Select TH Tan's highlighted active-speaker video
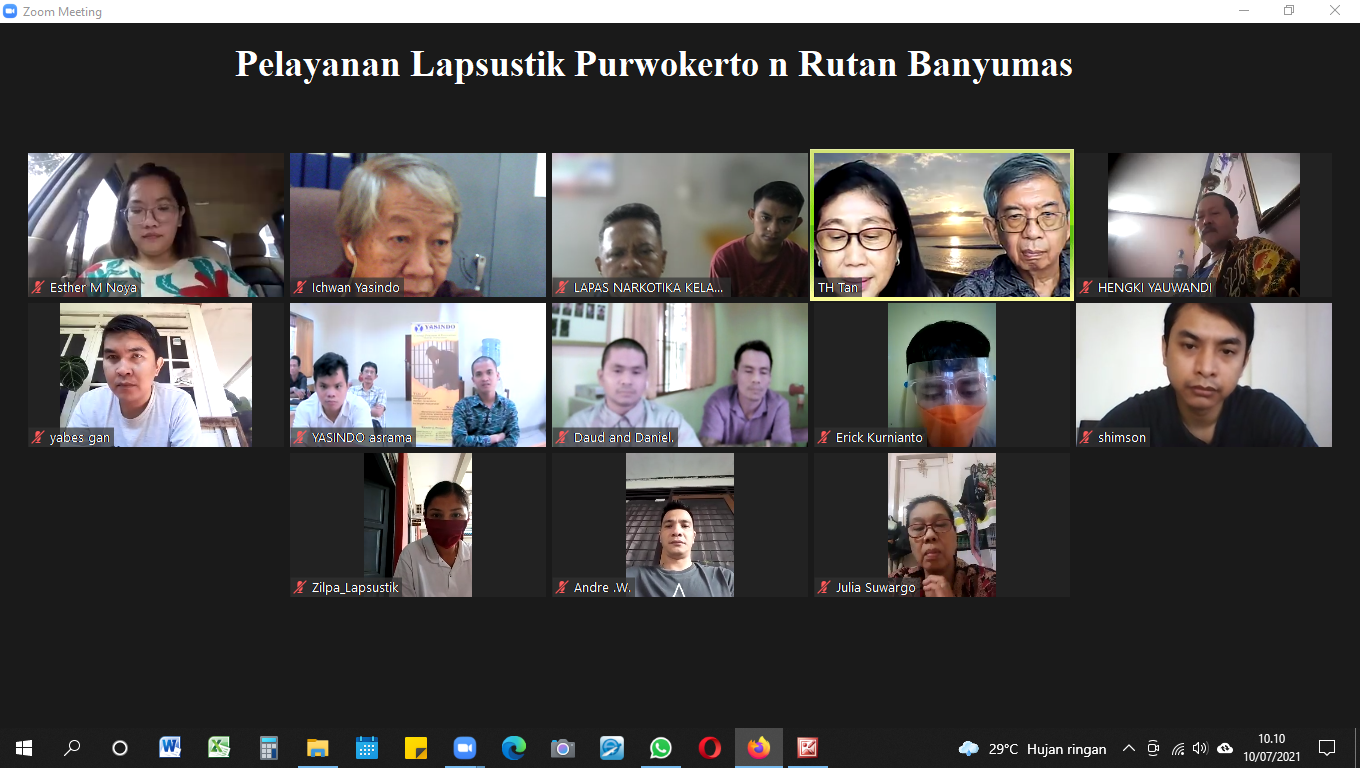 coord(942,225)
